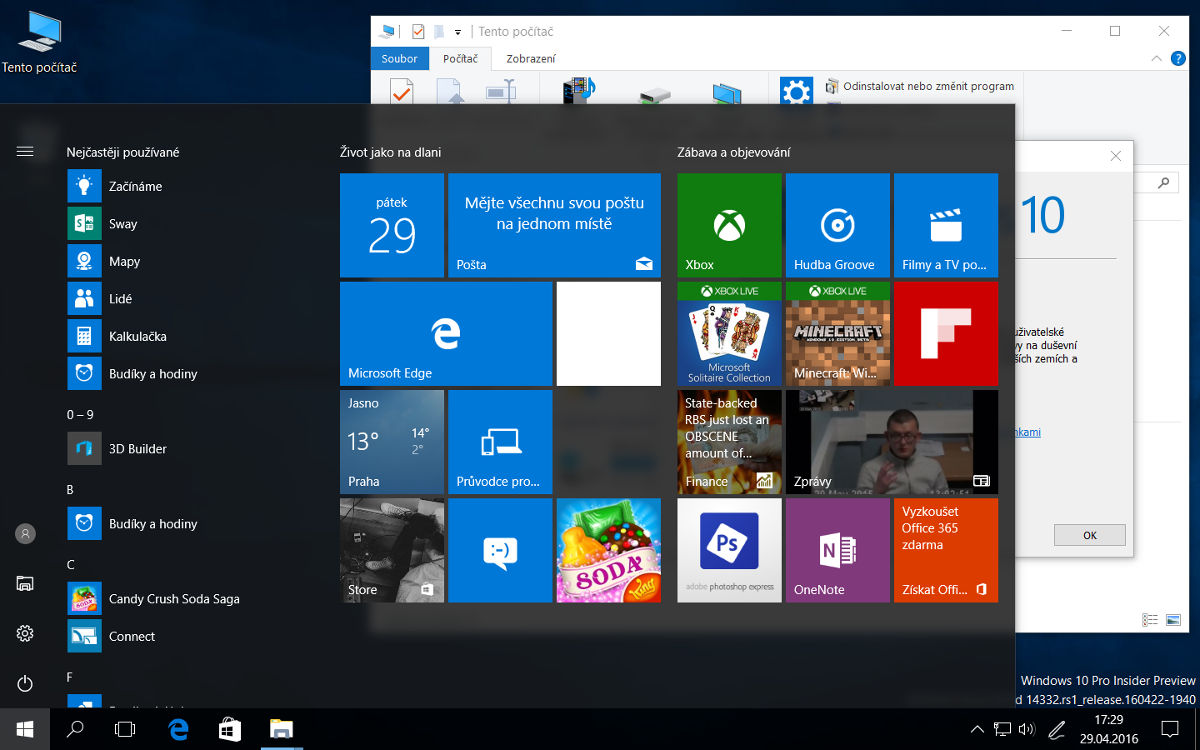Launch Adobe Photoshop Express tile
Viewport: 1200px width, 750px height.
point(729,550)
